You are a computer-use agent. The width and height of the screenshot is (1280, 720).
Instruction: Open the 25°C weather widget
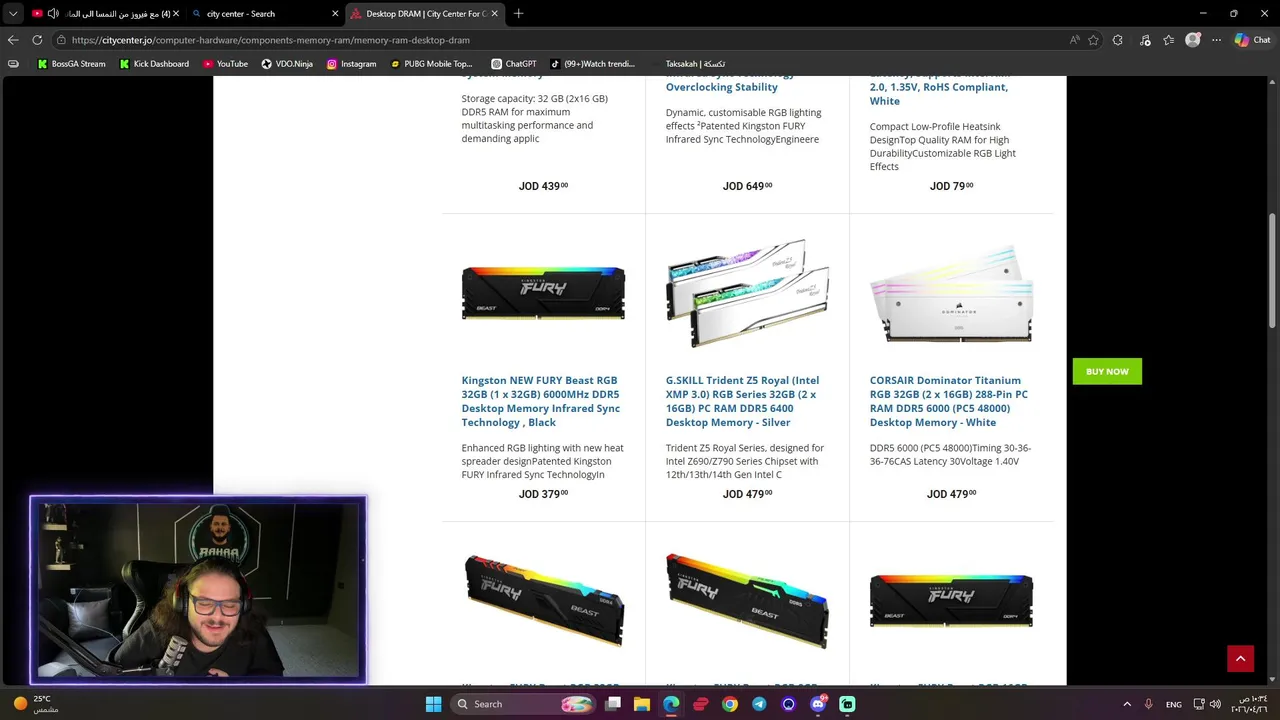coord(34,704)
